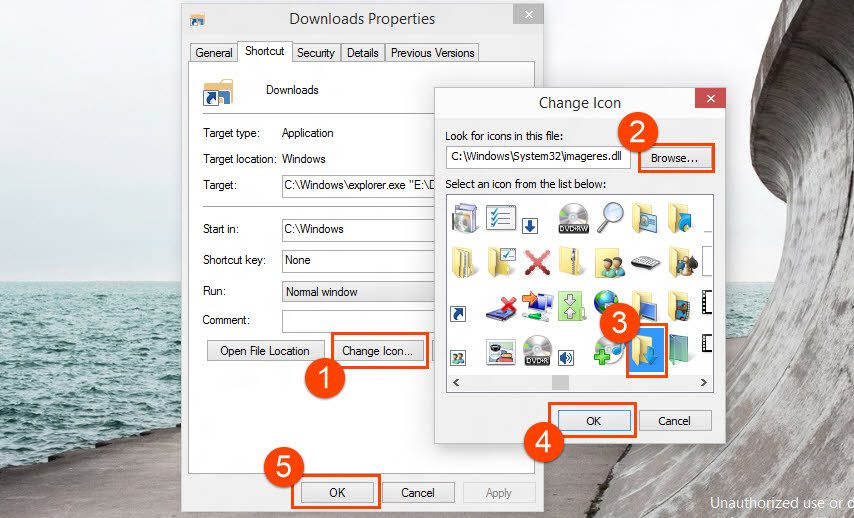
Task: Select the small blue down-arrow icon
Action: [530, 225]
